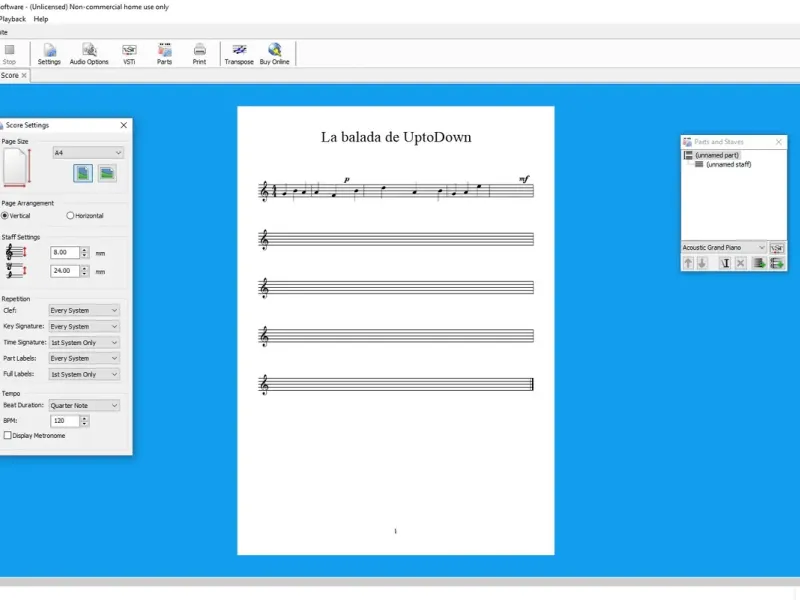Click VSTi button in Parts and Staves
800x600 pixels.
coord(777,248)
